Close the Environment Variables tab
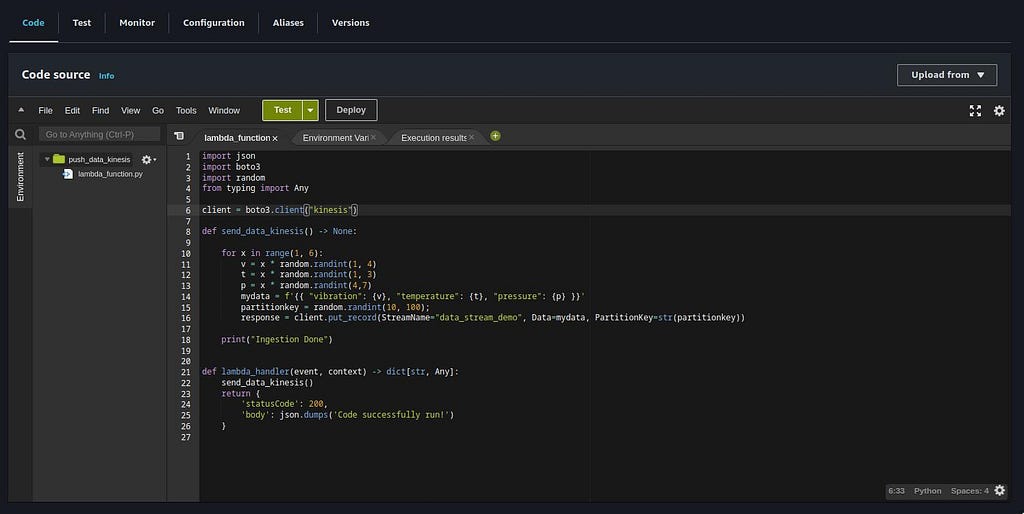Image resolution: width=1024 pixels, height=514 pixels. click(x=373, y=137)
